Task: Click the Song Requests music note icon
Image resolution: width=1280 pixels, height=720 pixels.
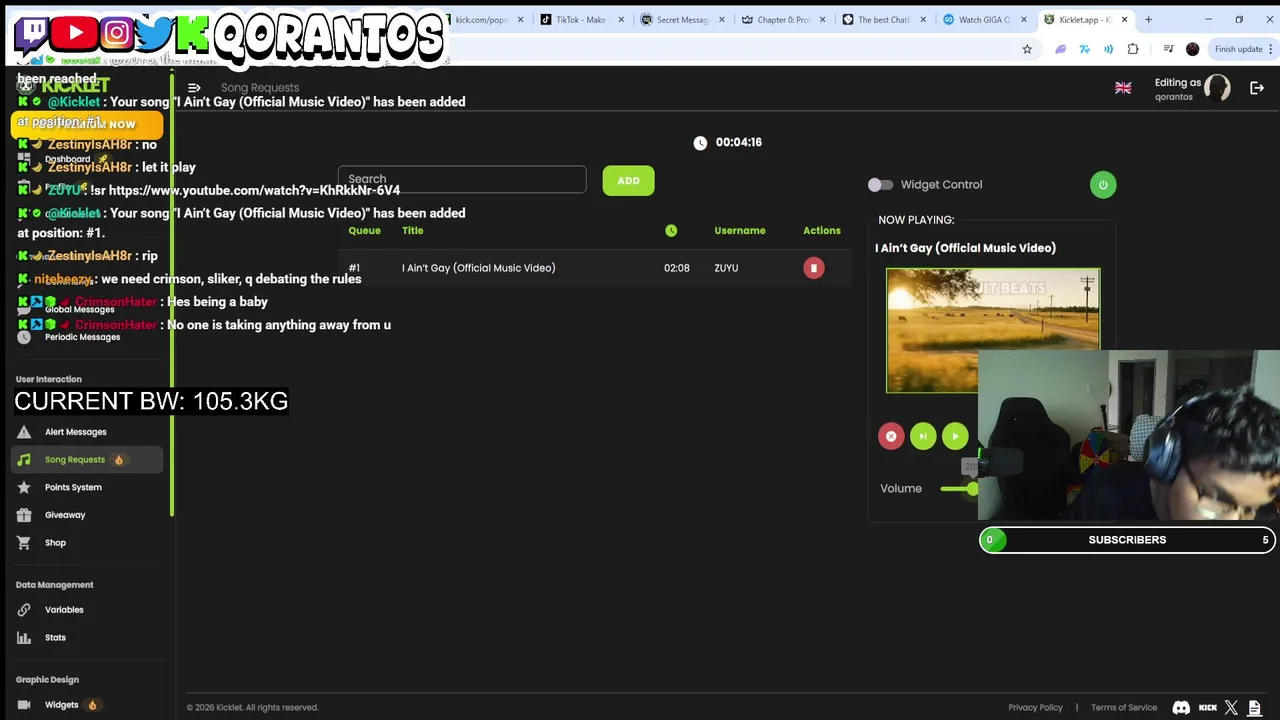Action: (x=24, y=460)
